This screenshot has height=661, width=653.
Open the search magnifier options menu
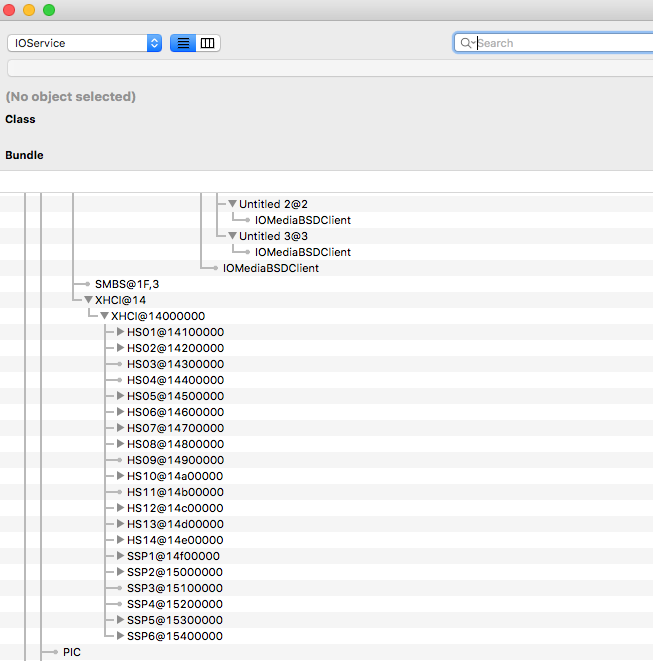[467, 43]
